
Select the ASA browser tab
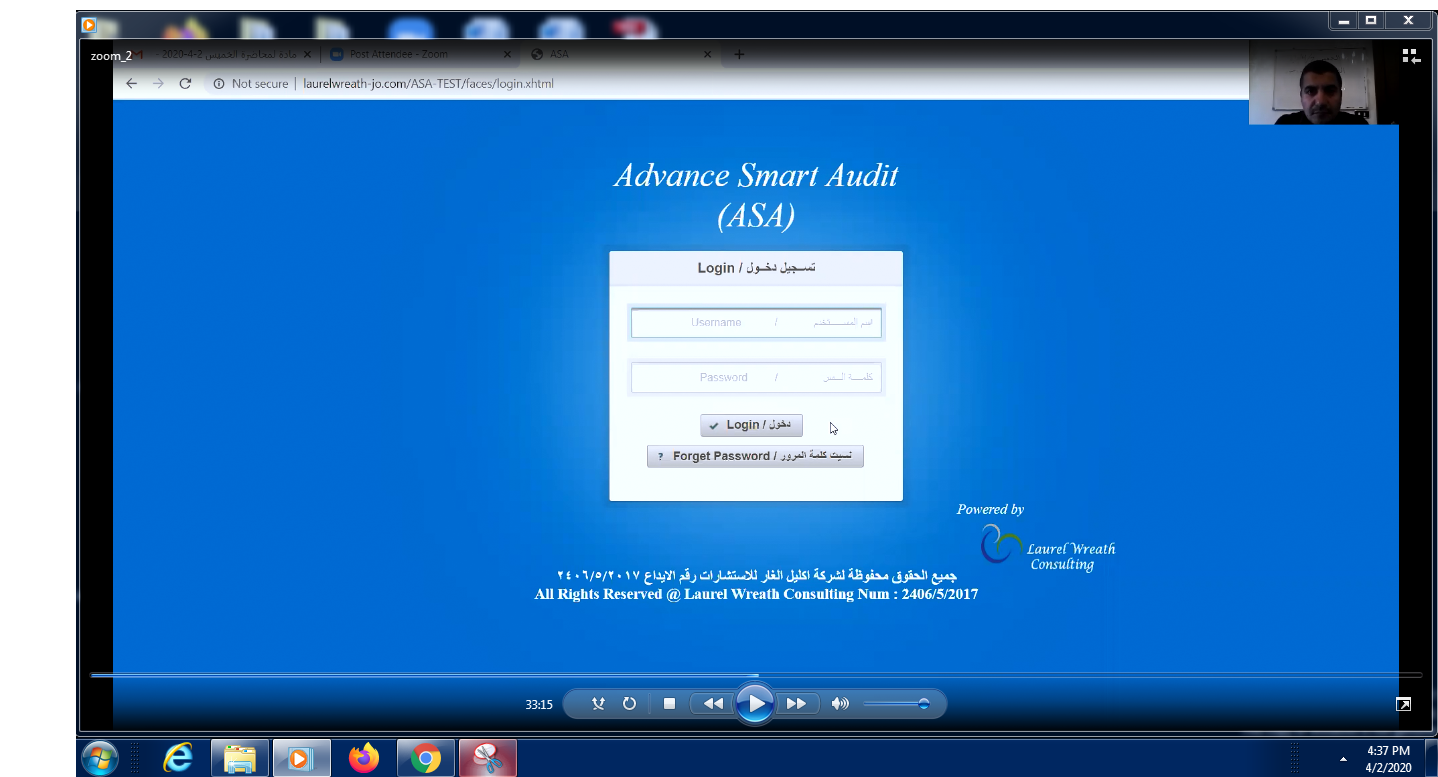620,54
